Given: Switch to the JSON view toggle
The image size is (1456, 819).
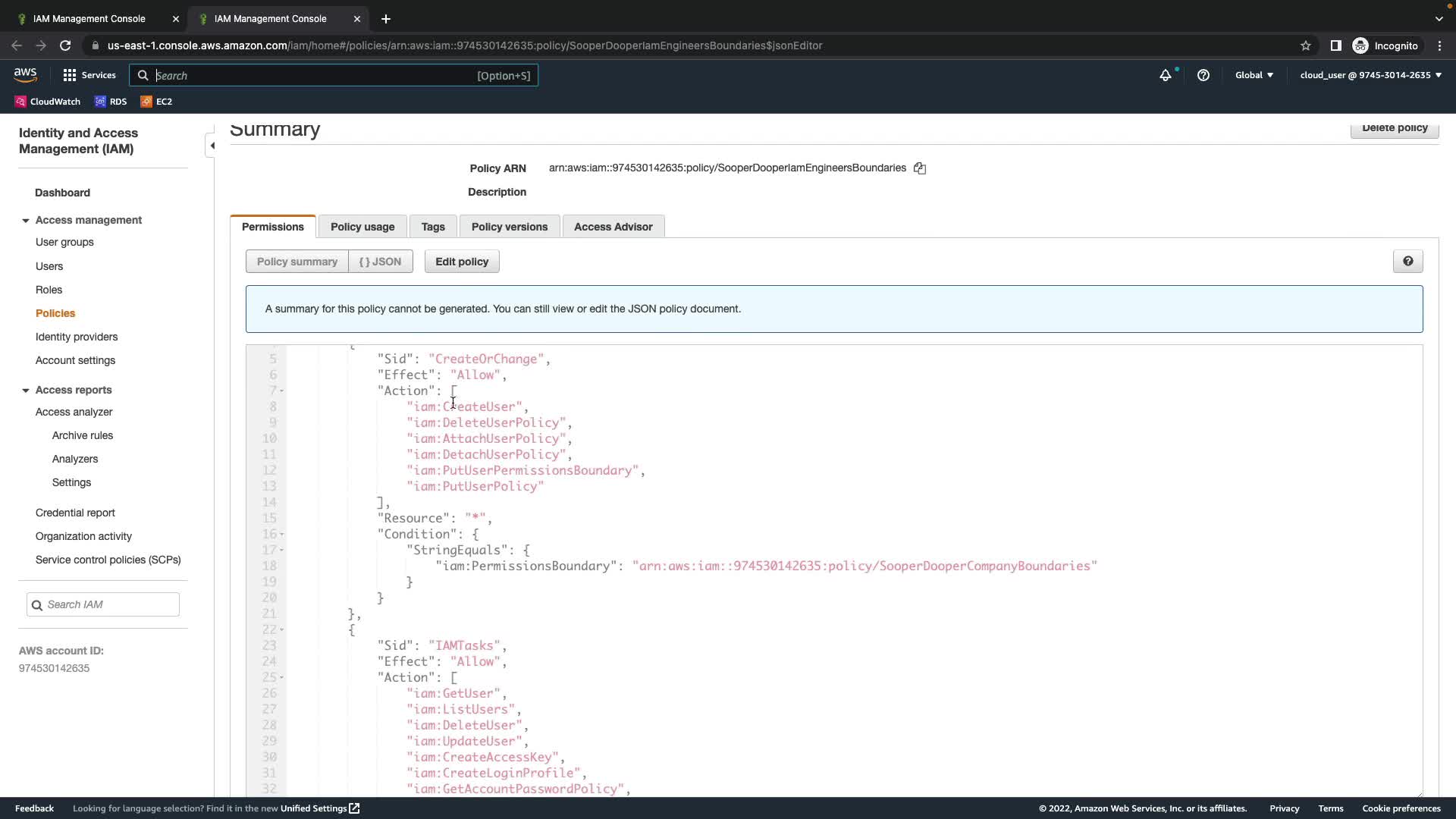Looking at the screenshot, I should pyautogui.click(x=381, y=262).
